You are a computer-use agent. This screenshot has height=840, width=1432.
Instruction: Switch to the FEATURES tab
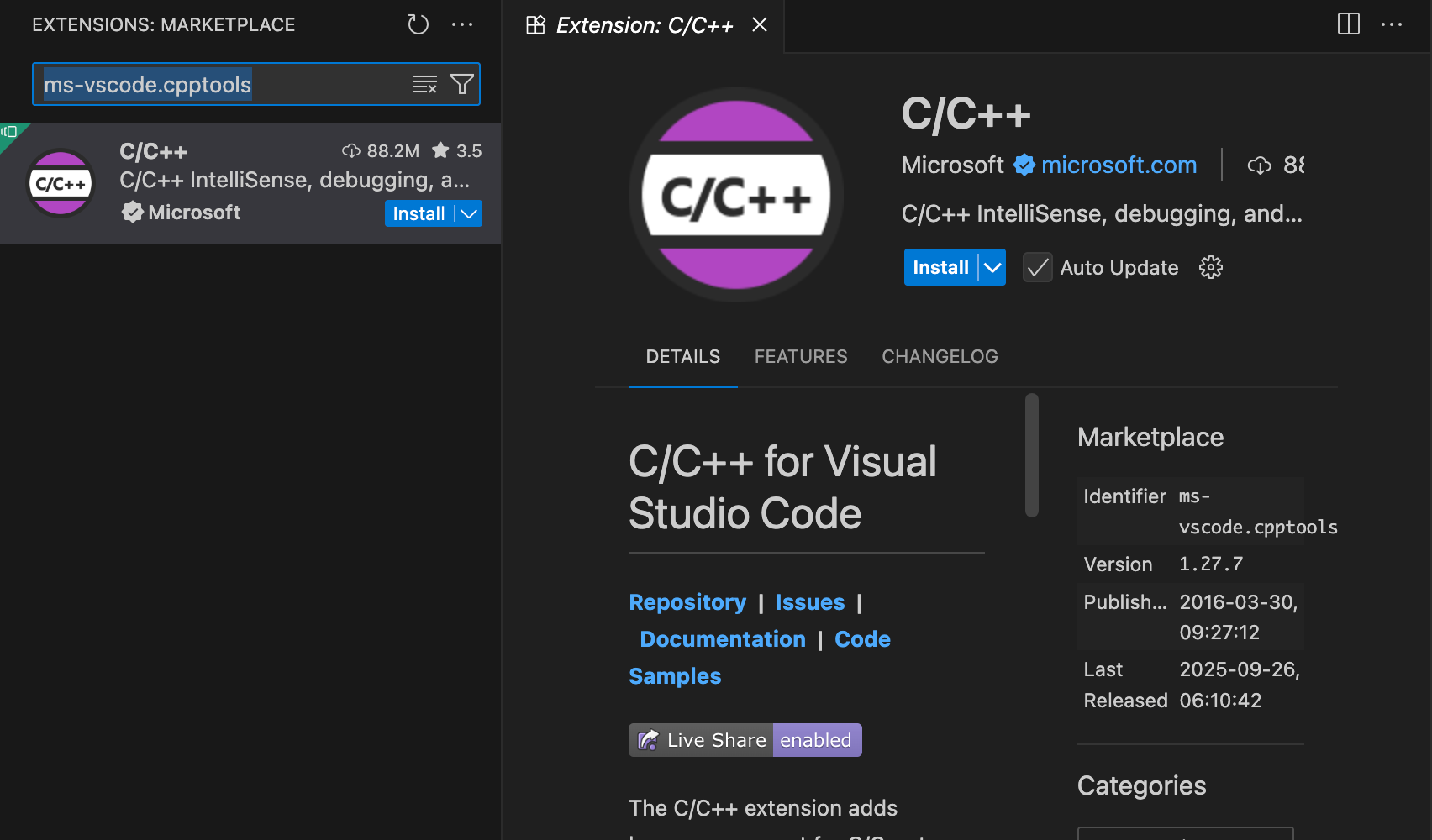(x=800, y=356)
